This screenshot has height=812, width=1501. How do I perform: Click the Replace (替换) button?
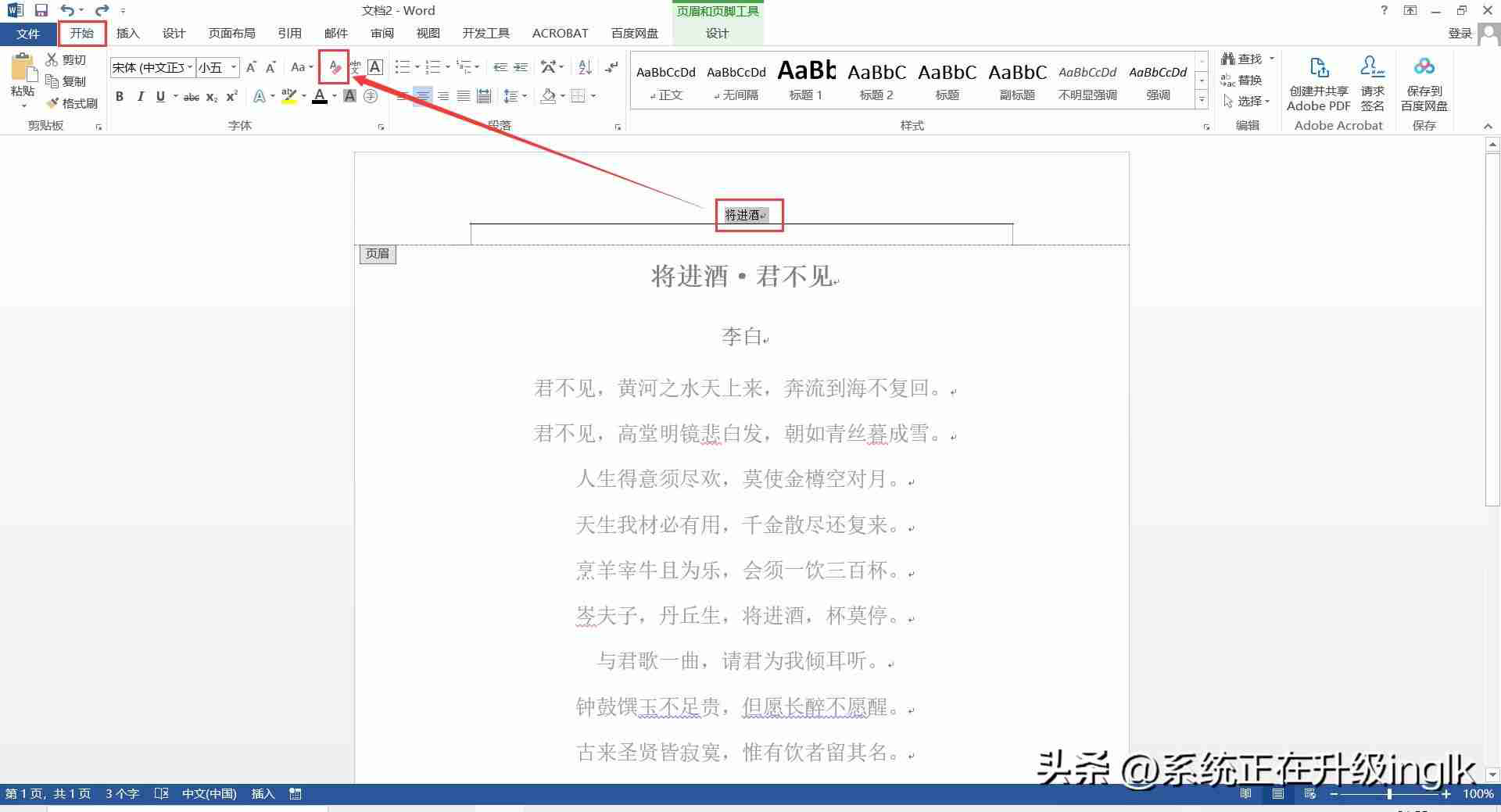point(1241,80)
